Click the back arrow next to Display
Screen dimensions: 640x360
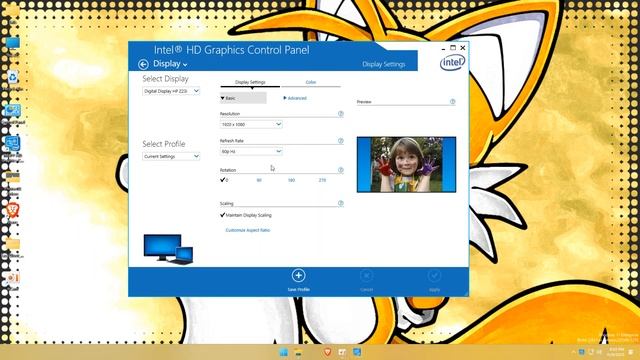click(x=143, y=64)
